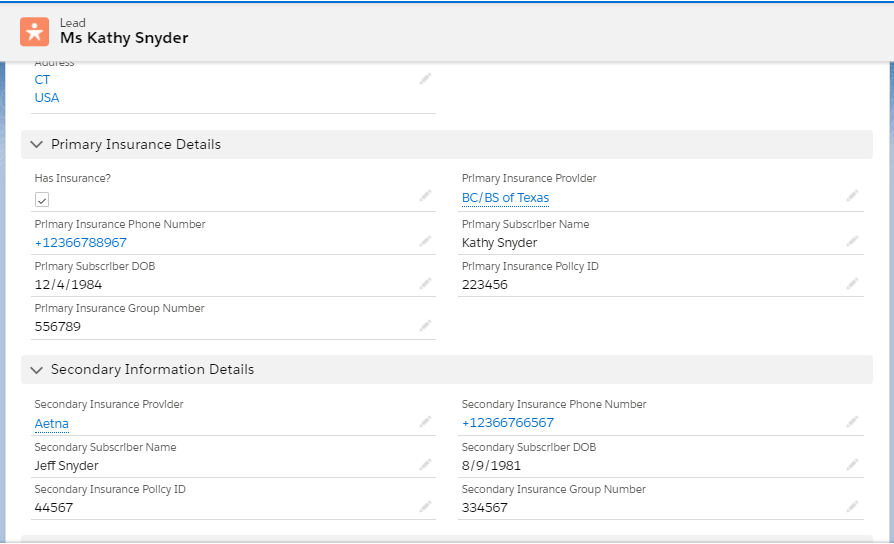Edit Primary Insurance Group Number pencil icon

[x=425, y=326]
